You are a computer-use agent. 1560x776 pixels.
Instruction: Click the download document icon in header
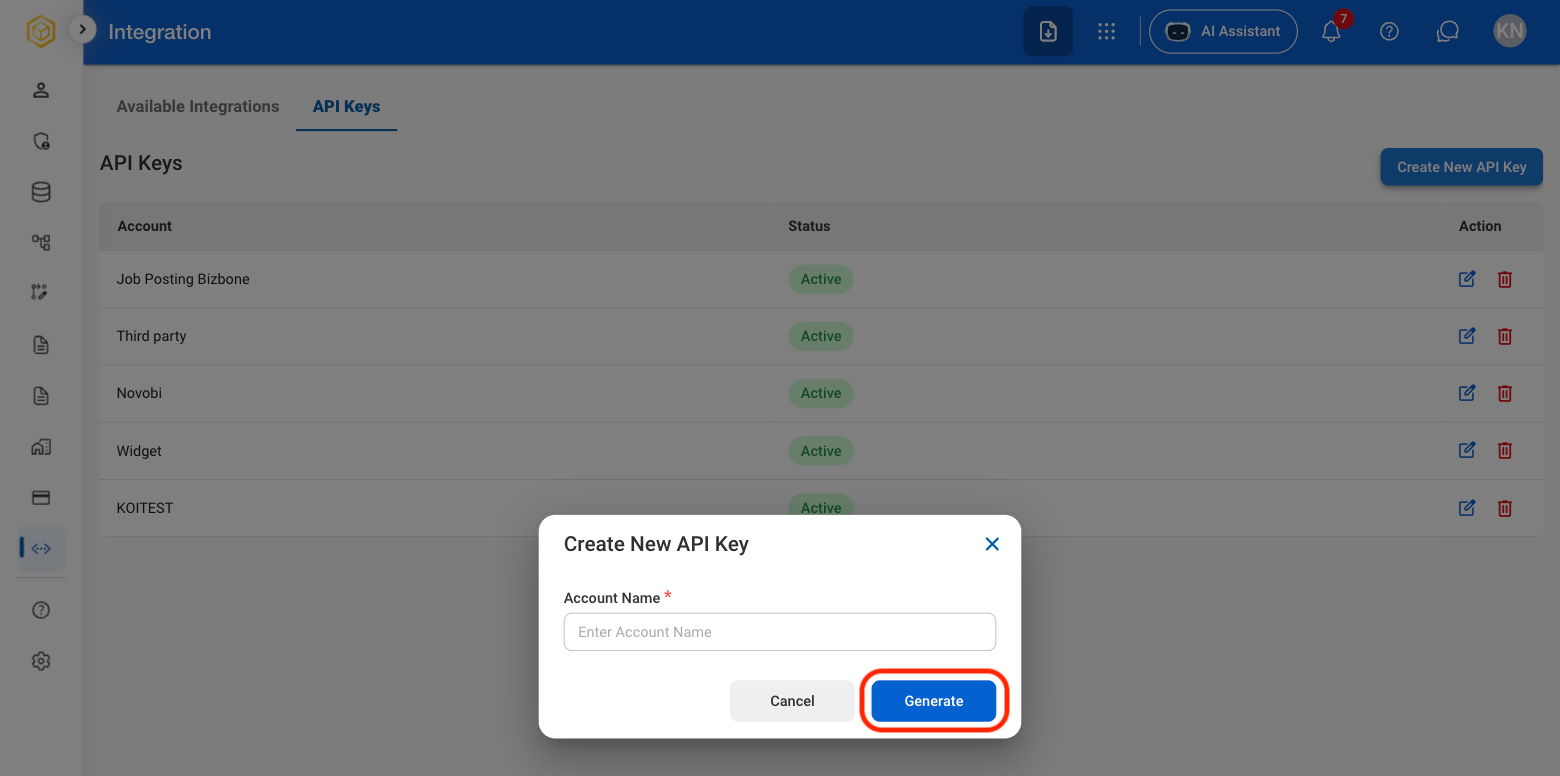(x=1048, y=31)
